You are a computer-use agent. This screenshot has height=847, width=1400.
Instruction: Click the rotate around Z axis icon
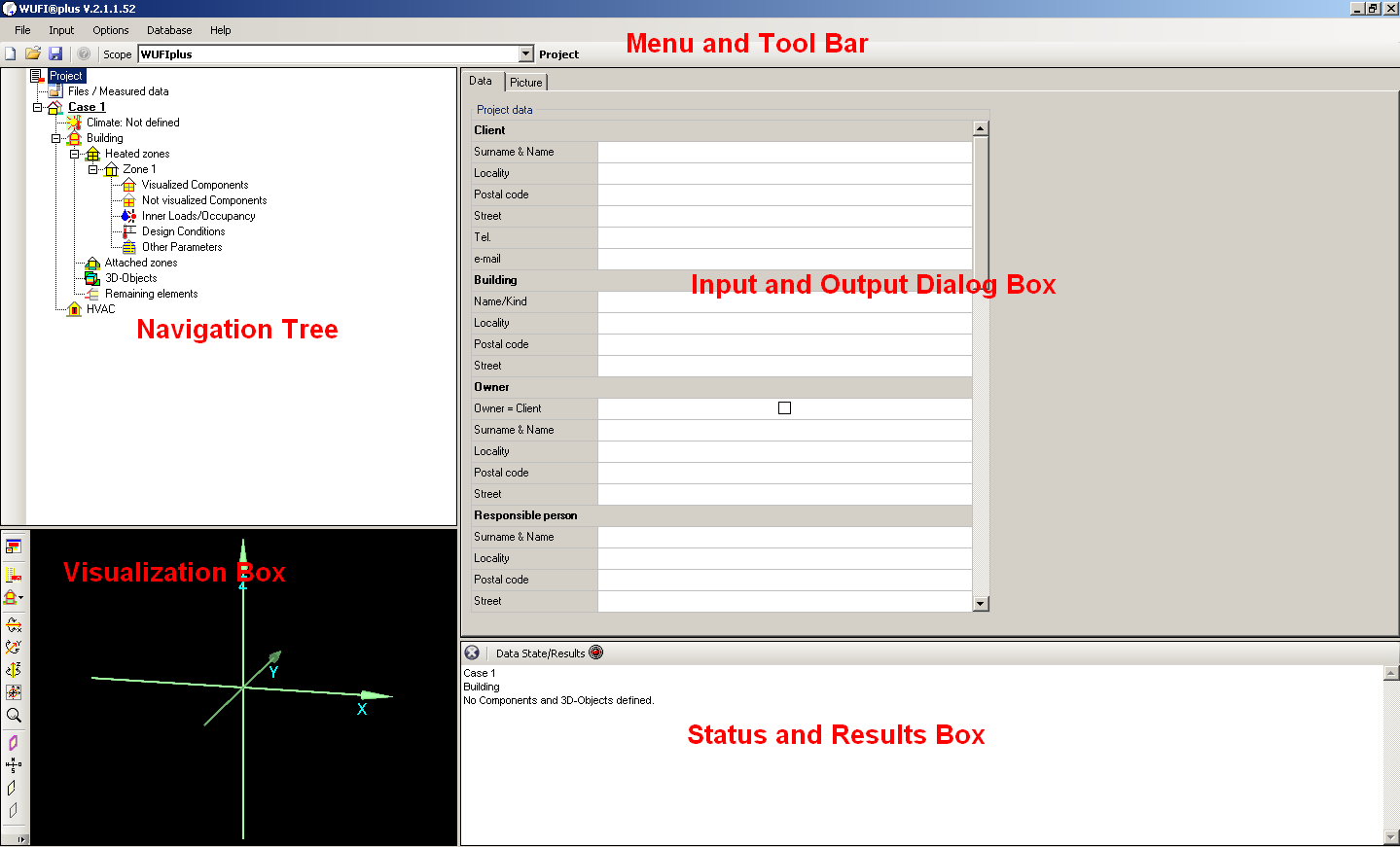pyautogui.click(x=14, y=669)
